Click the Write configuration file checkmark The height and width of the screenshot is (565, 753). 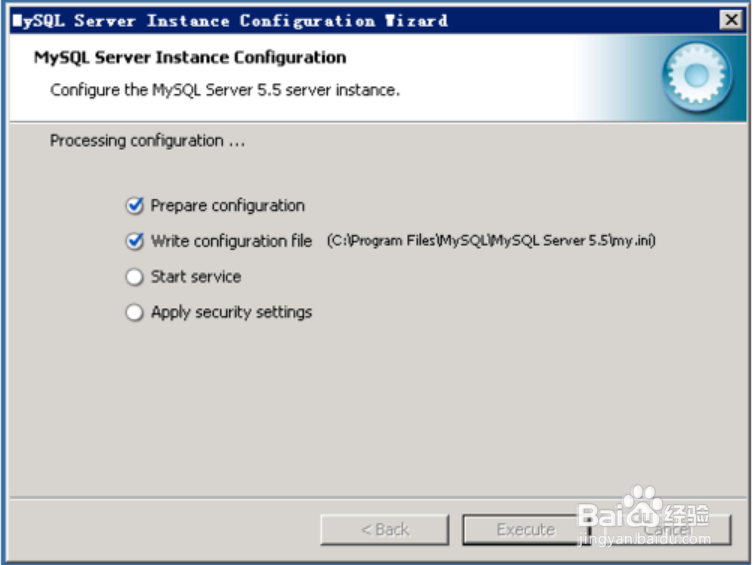[135, 242]
